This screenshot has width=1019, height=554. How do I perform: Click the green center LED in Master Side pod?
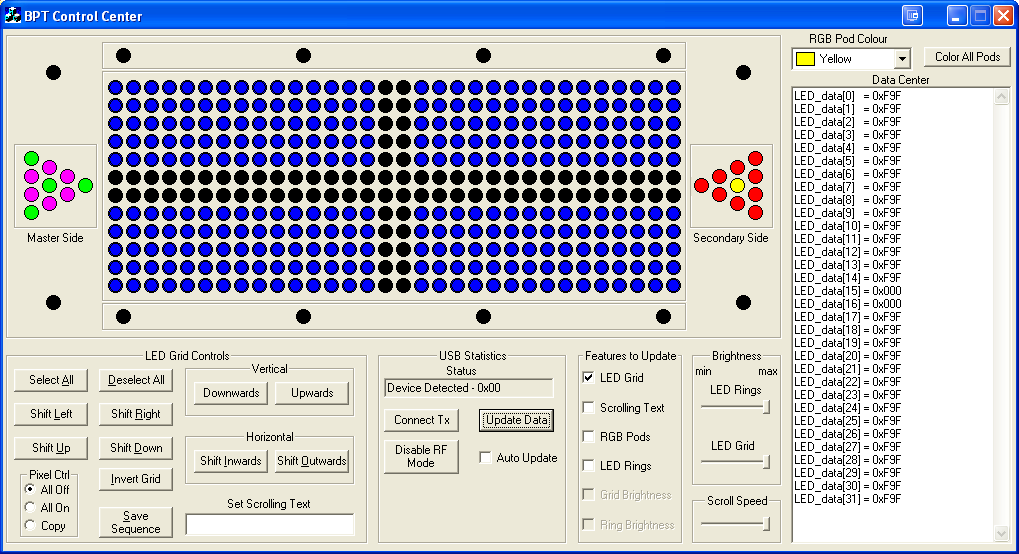coord(49,185)
